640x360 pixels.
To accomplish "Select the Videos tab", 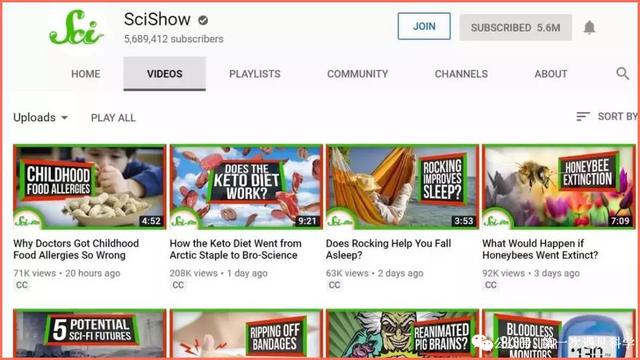I will coord(164,74).
